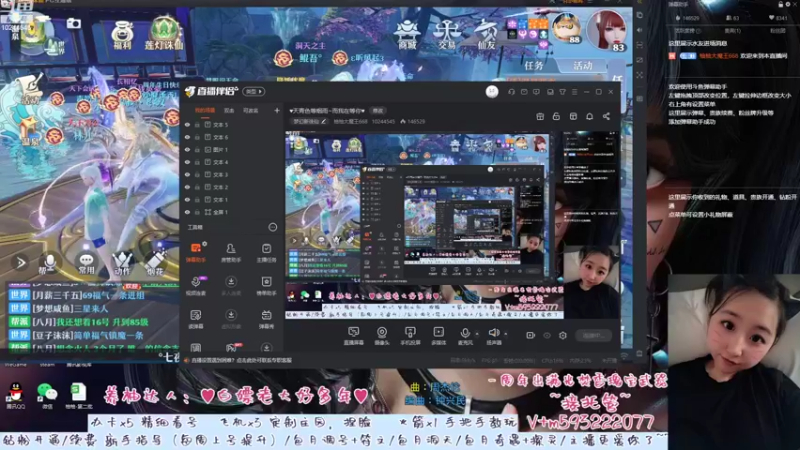The height and width of the screenshot is (450, 800).
Task: Switch to the third scene tab
Action: click(250, 111)
